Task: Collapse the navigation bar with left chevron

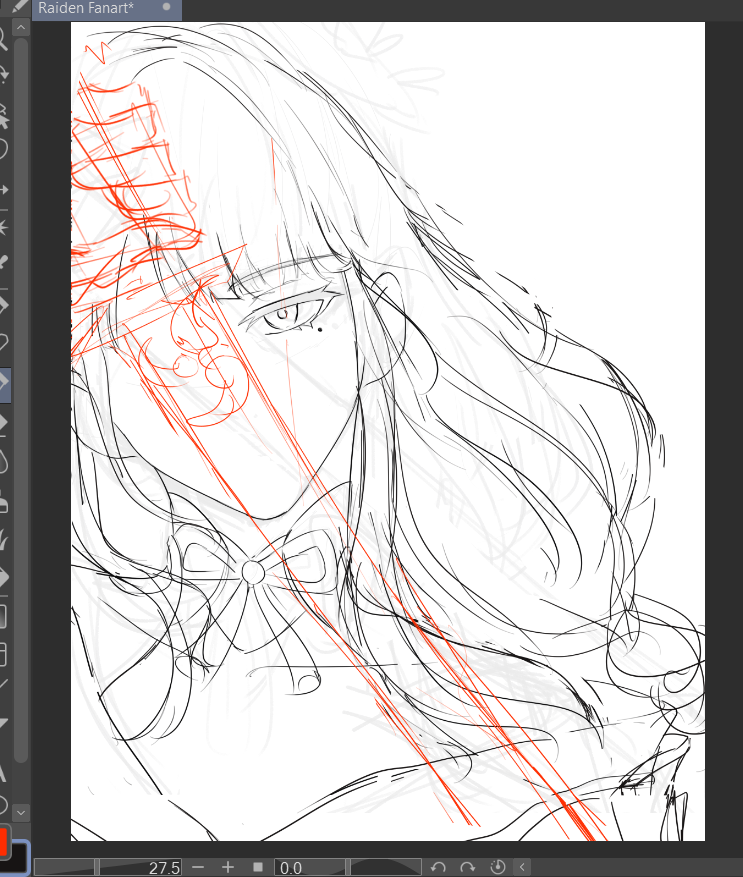Action: (x=522, y=867)
